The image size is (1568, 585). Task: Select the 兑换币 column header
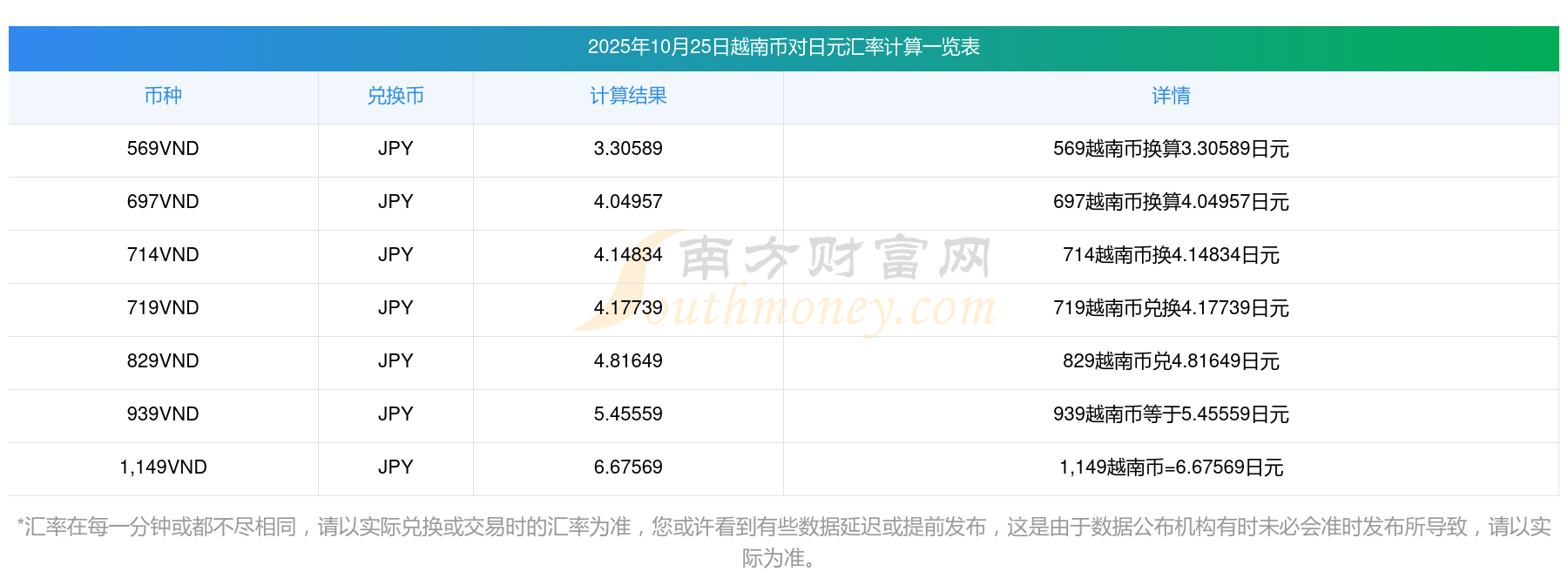click(395, 97)
